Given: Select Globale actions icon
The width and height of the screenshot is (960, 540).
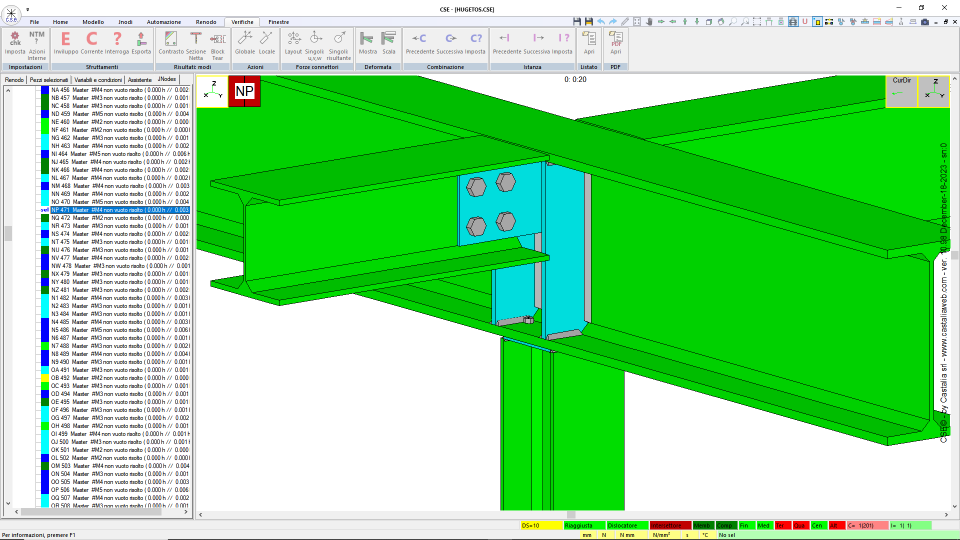Looking at the screenshot, I should point(245,43).
